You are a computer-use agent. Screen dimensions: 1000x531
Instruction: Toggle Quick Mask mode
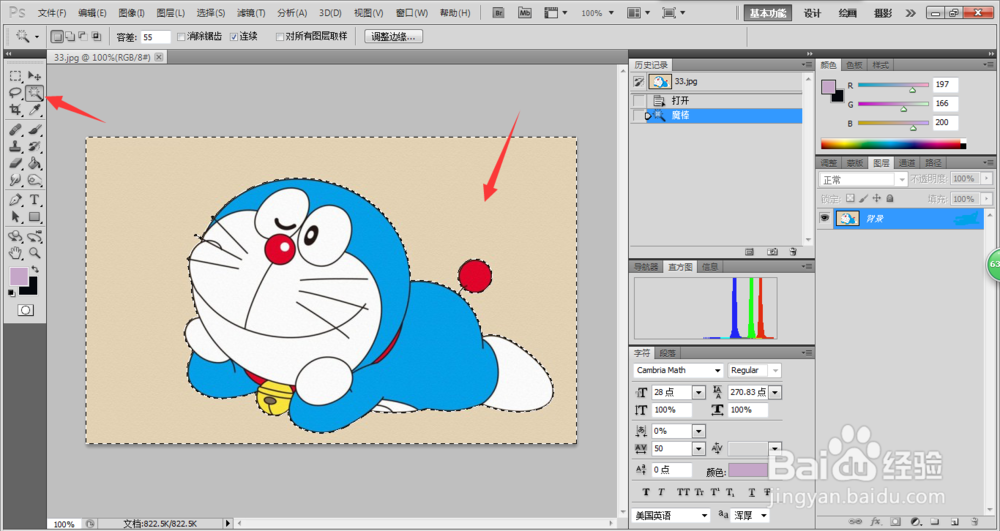pyautogui.click(x=26, y=310)
